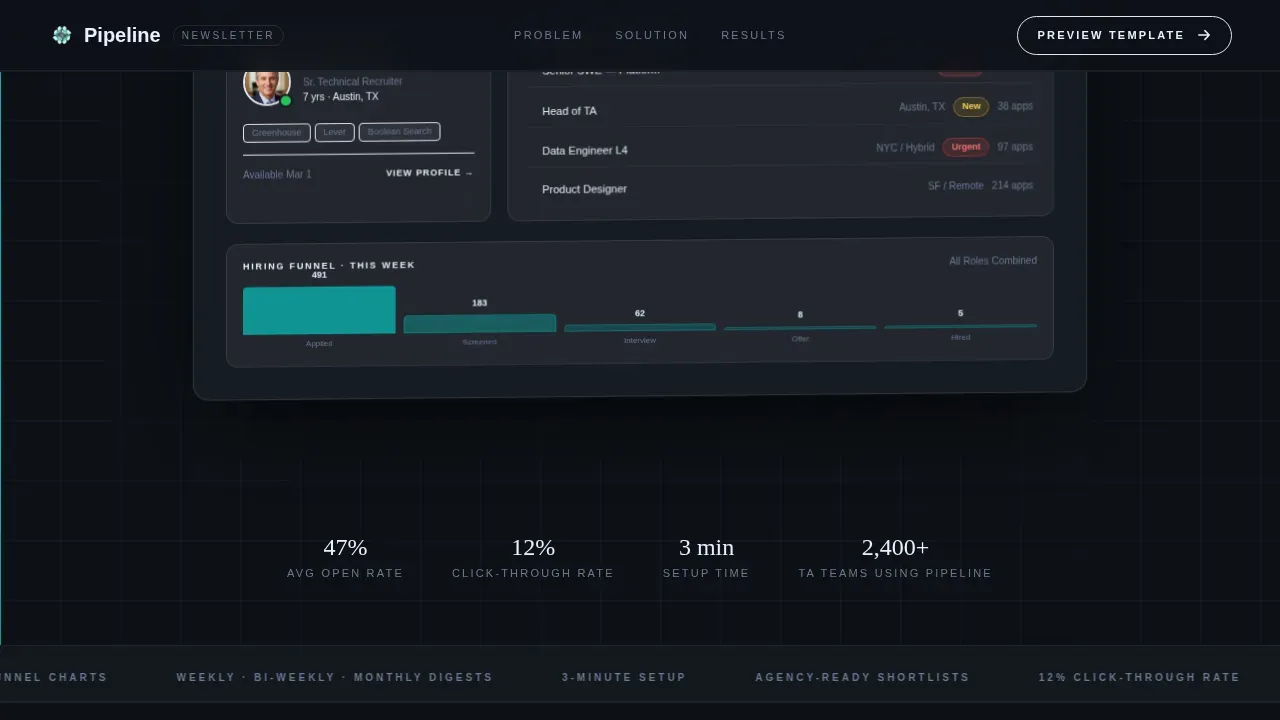The height and width of the screenshot is (720, 1280).
Task: Click the Pipeline brand name
Action: (122, 35)
